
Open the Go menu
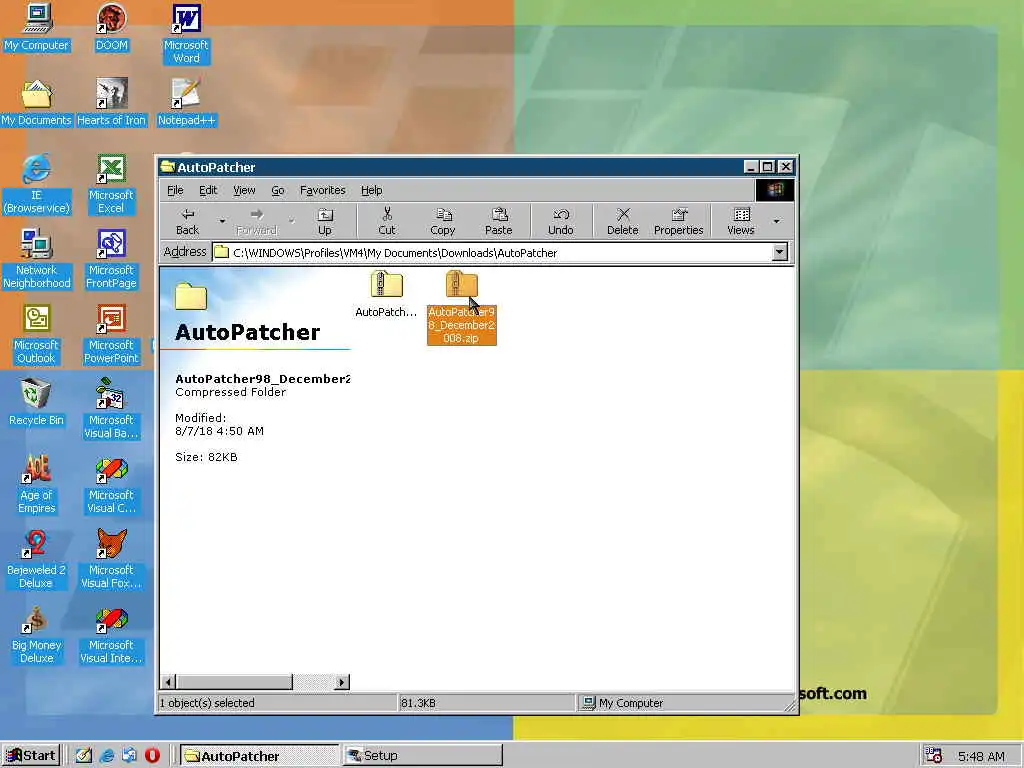(x=278, y=190)
